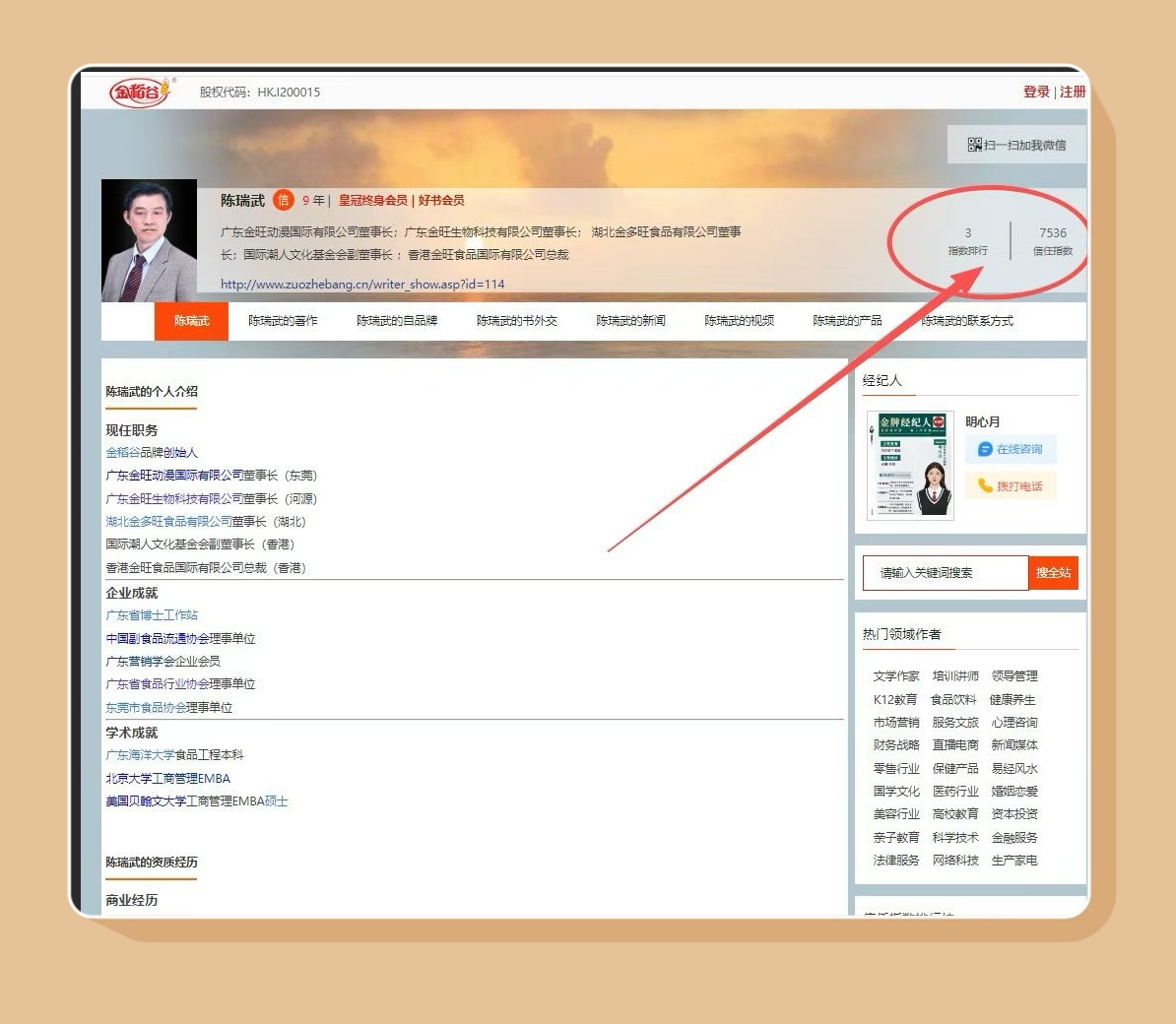
Task: Click the QR code scan WeChat icon
Action: pyautogui.click(x=974, y=145)
